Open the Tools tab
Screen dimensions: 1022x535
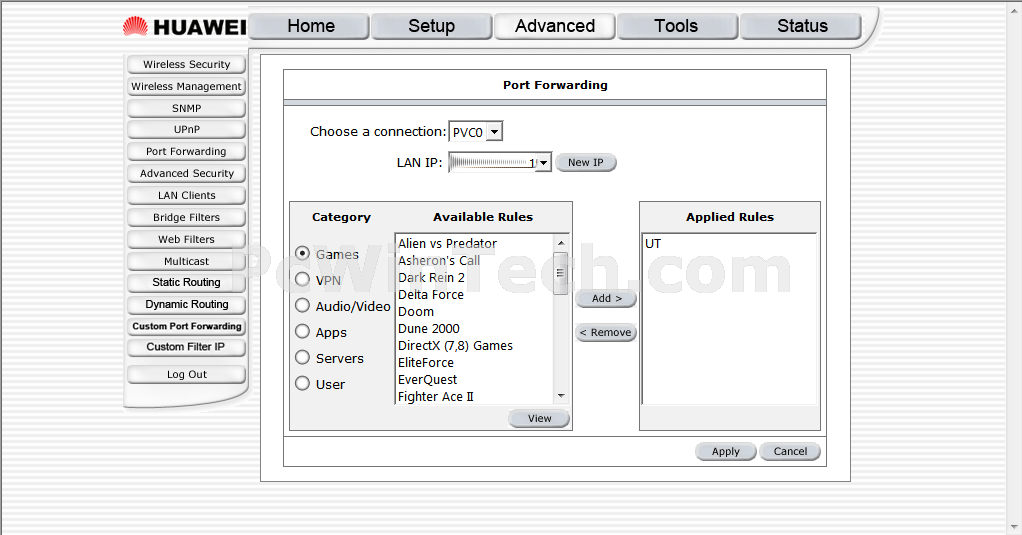(x=677, y=27)
